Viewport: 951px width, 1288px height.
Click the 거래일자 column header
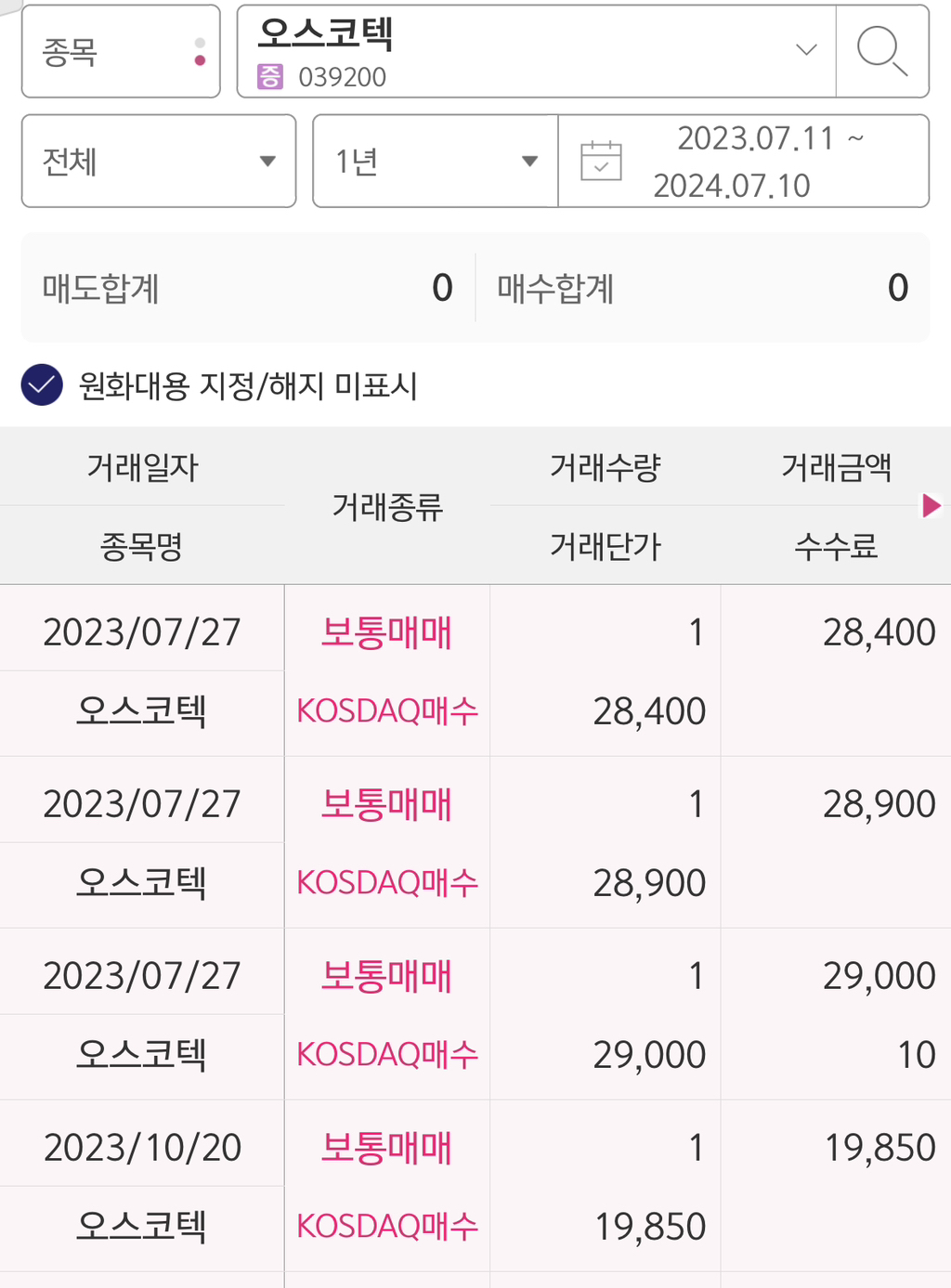tap(142, 467)
